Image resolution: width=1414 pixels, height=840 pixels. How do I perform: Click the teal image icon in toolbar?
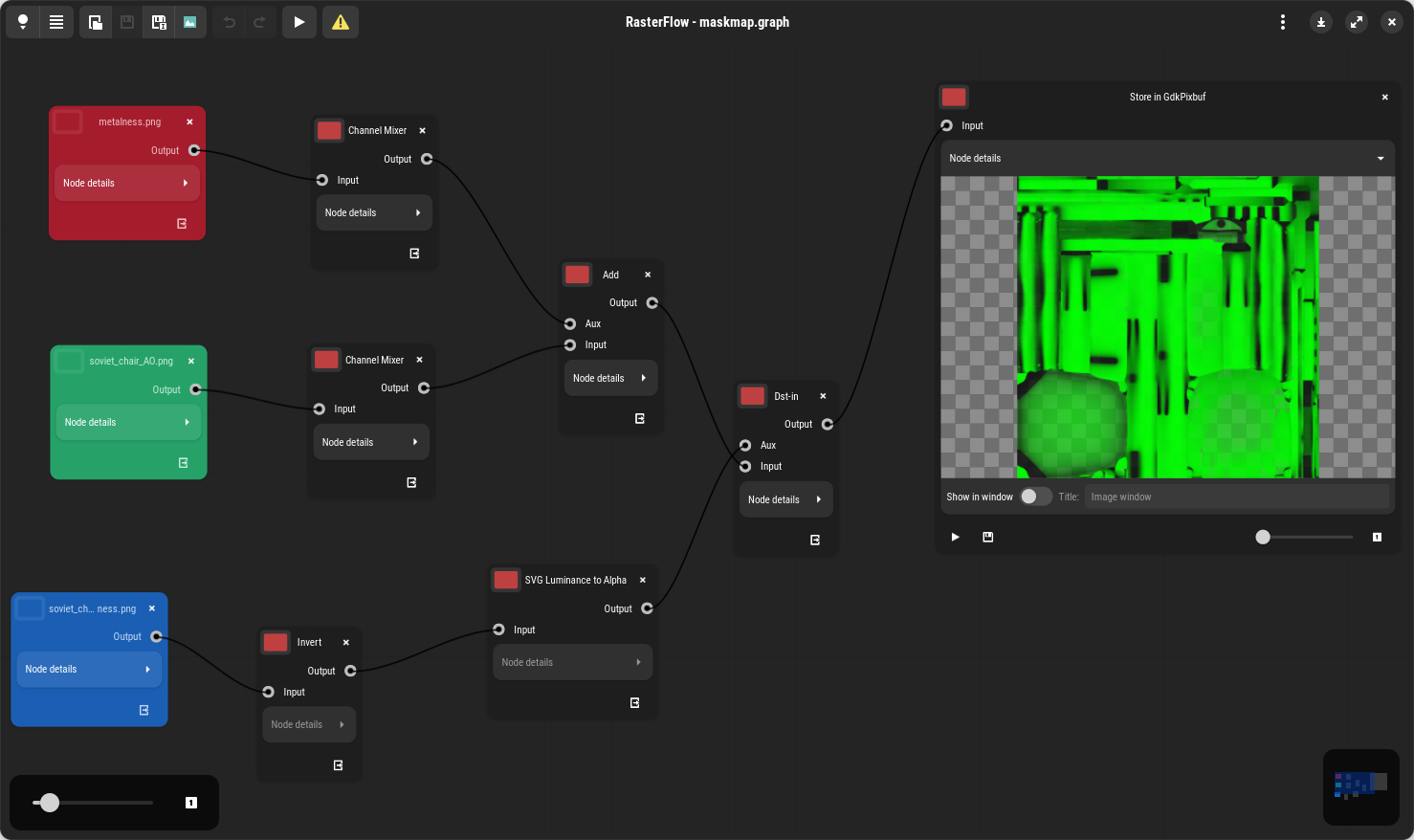click(189, 22)
